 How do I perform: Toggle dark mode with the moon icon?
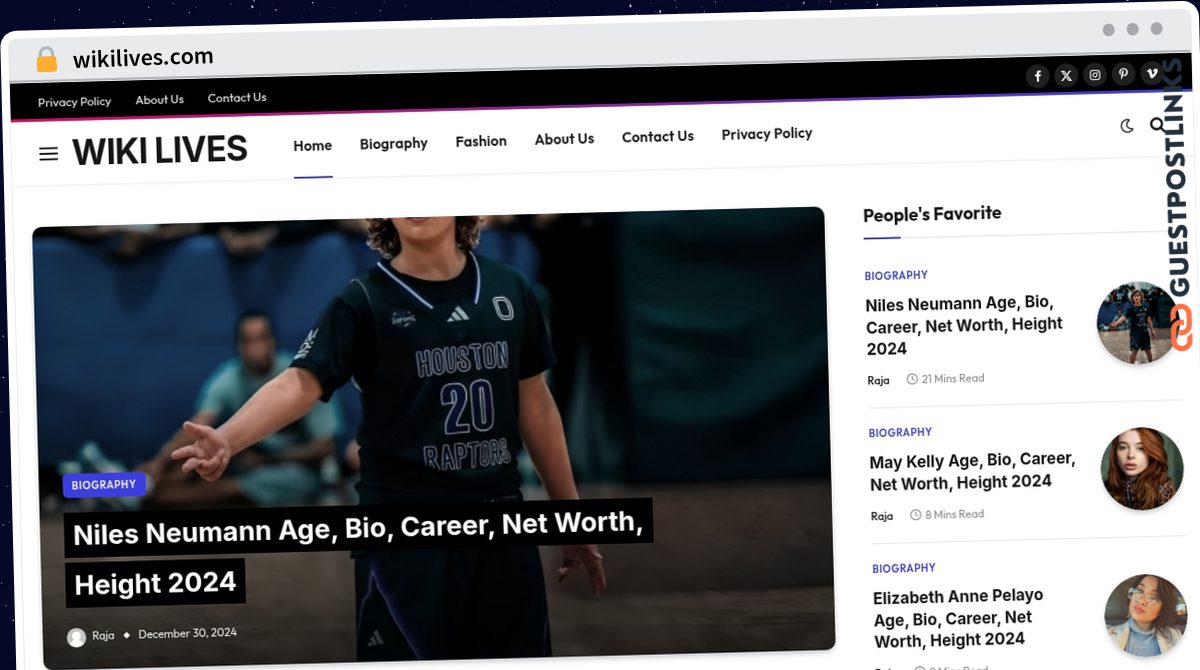tap(1127, 126)
